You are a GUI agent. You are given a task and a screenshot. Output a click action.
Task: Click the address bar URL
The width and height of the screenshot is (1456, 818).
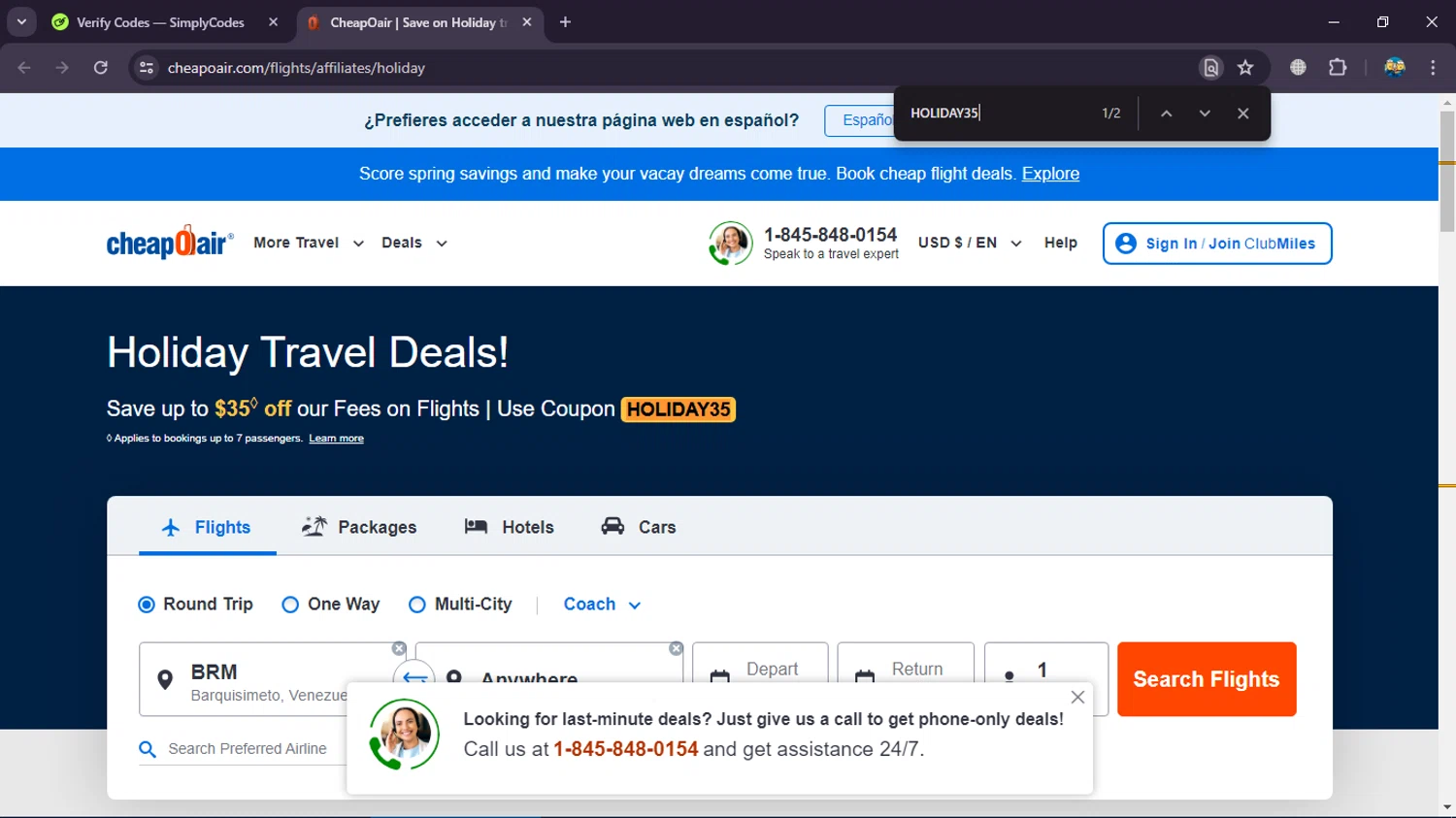pyautogui.click(x=296, y=68)
